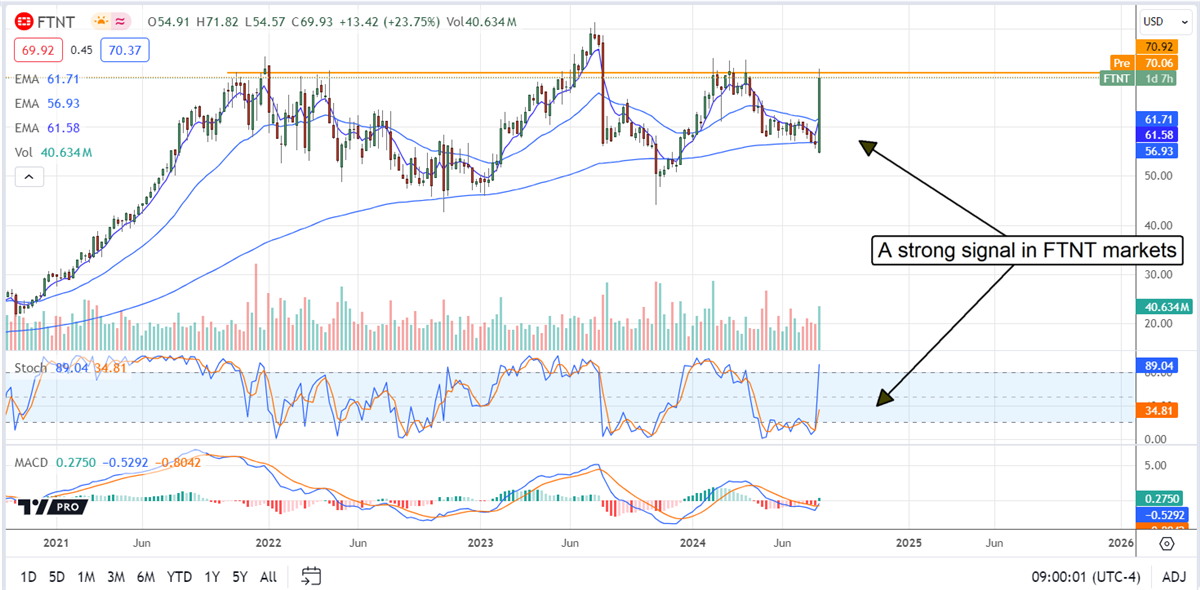
Task: Open chart settings gear at bottom right
Action: 1167,543
